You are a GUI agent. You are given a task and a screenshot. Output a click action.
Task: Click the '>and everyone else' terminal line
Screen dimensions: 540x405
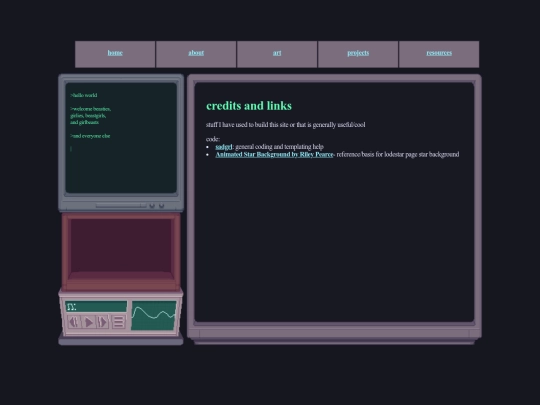tap(90, 136)
